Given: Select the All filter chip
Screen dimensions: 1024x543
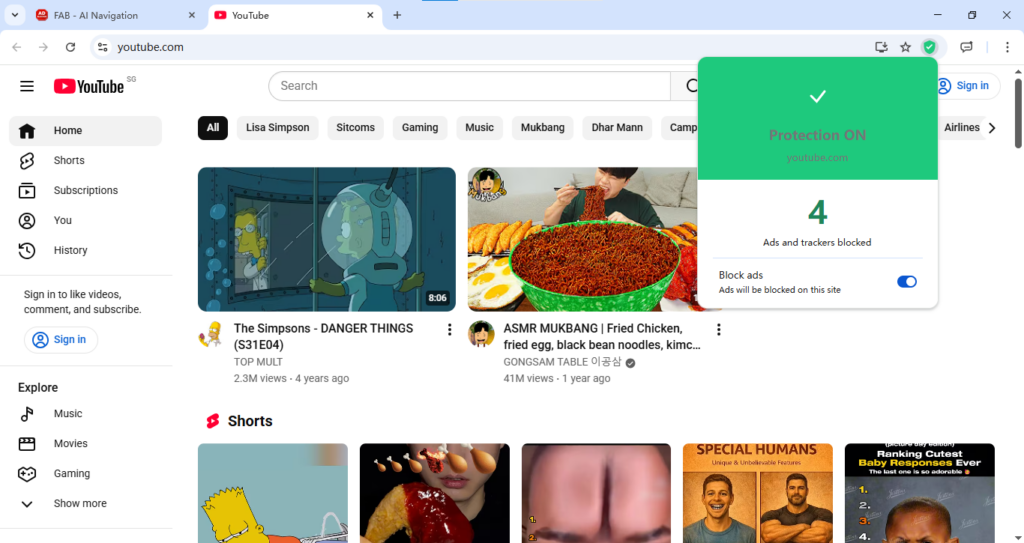Looking at the screenshot, I should 213,127.
